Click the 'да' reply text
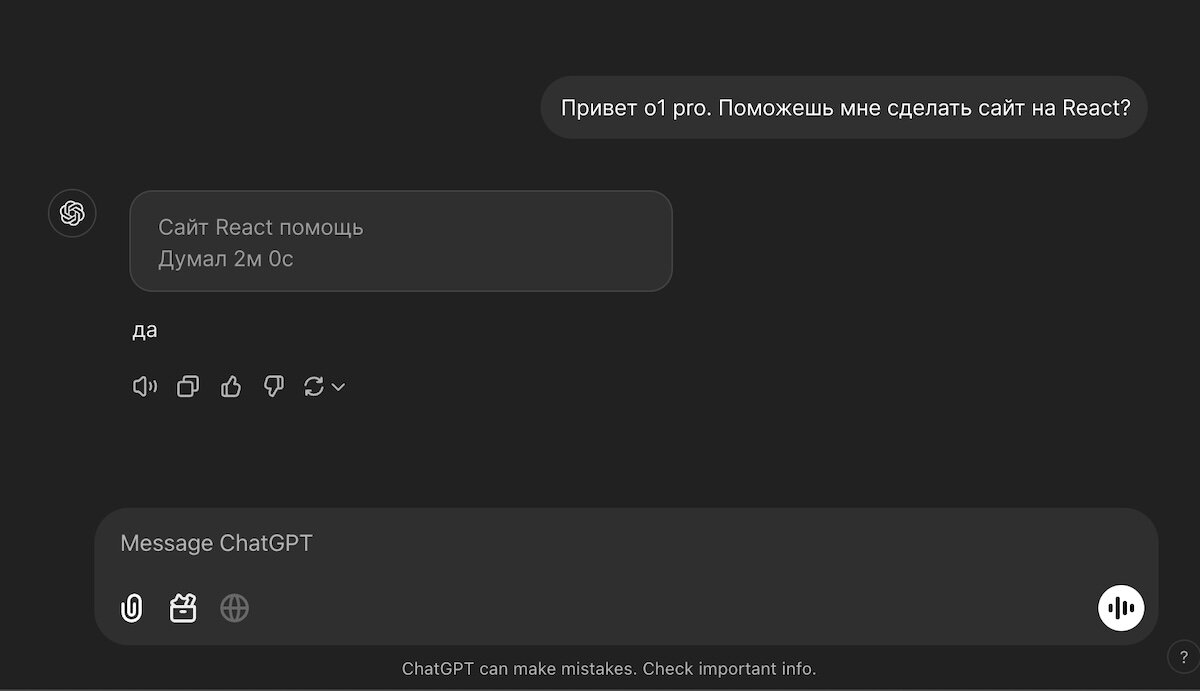The width and height of the screenshot is (1200, 691). point(145,330)
